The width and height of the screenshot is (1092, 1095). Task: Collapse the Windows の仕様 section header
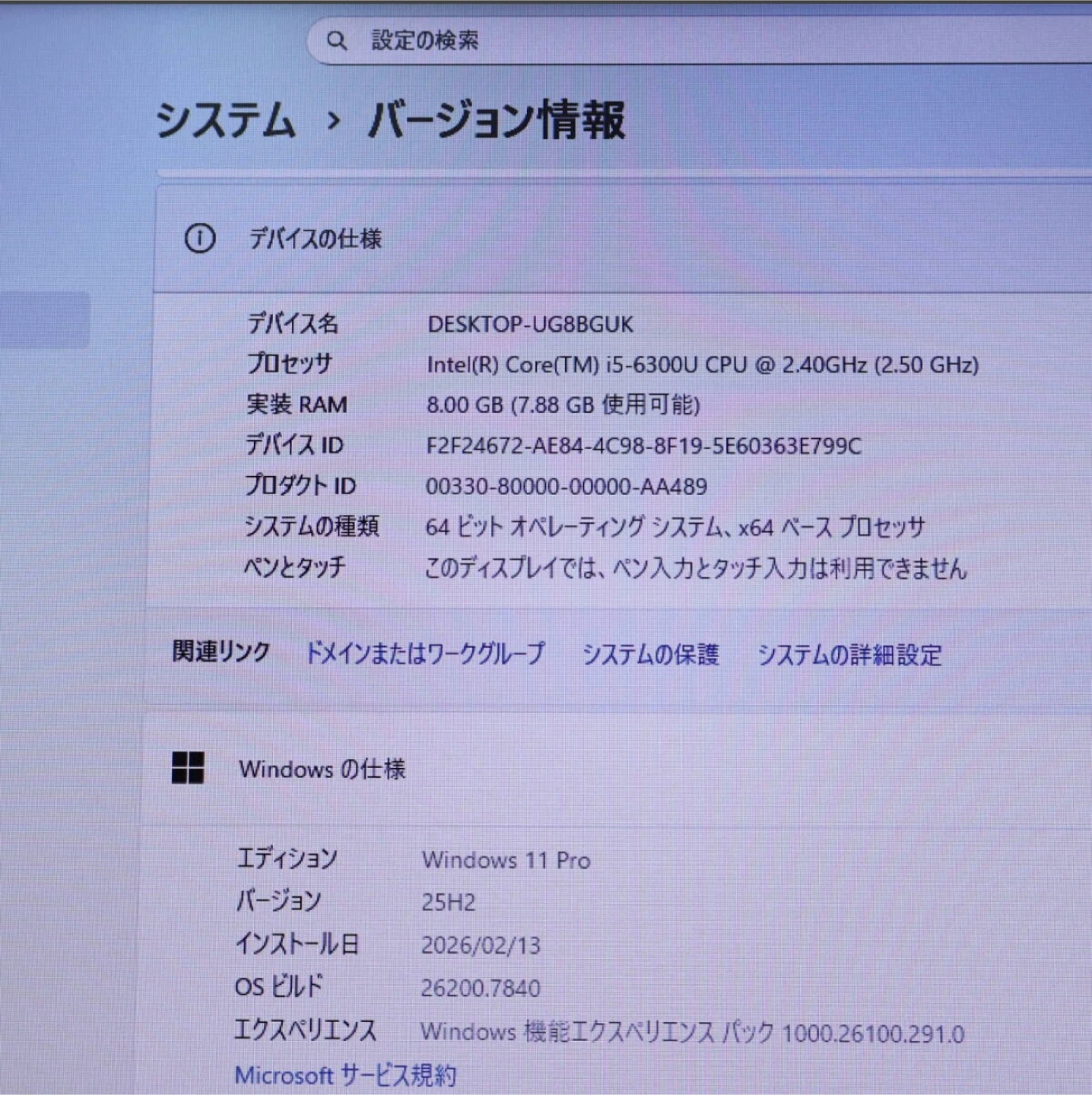click(617, 769)
